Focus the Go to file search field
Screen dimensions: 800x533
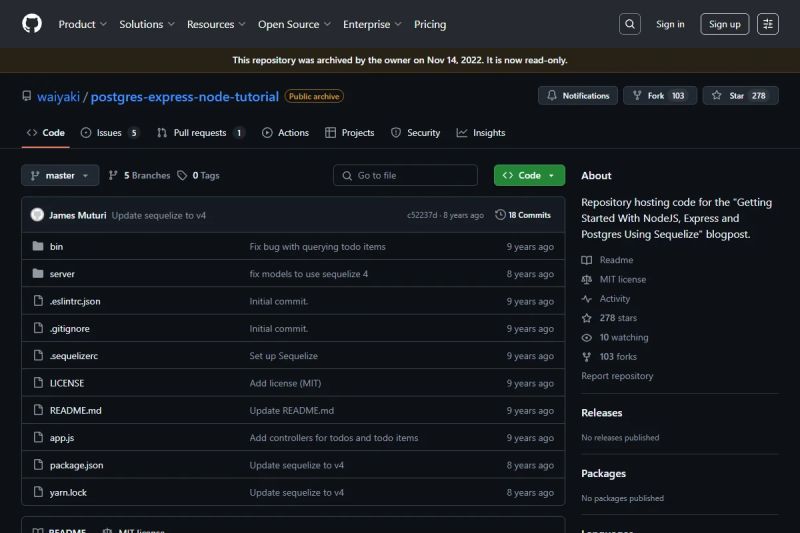405,175
